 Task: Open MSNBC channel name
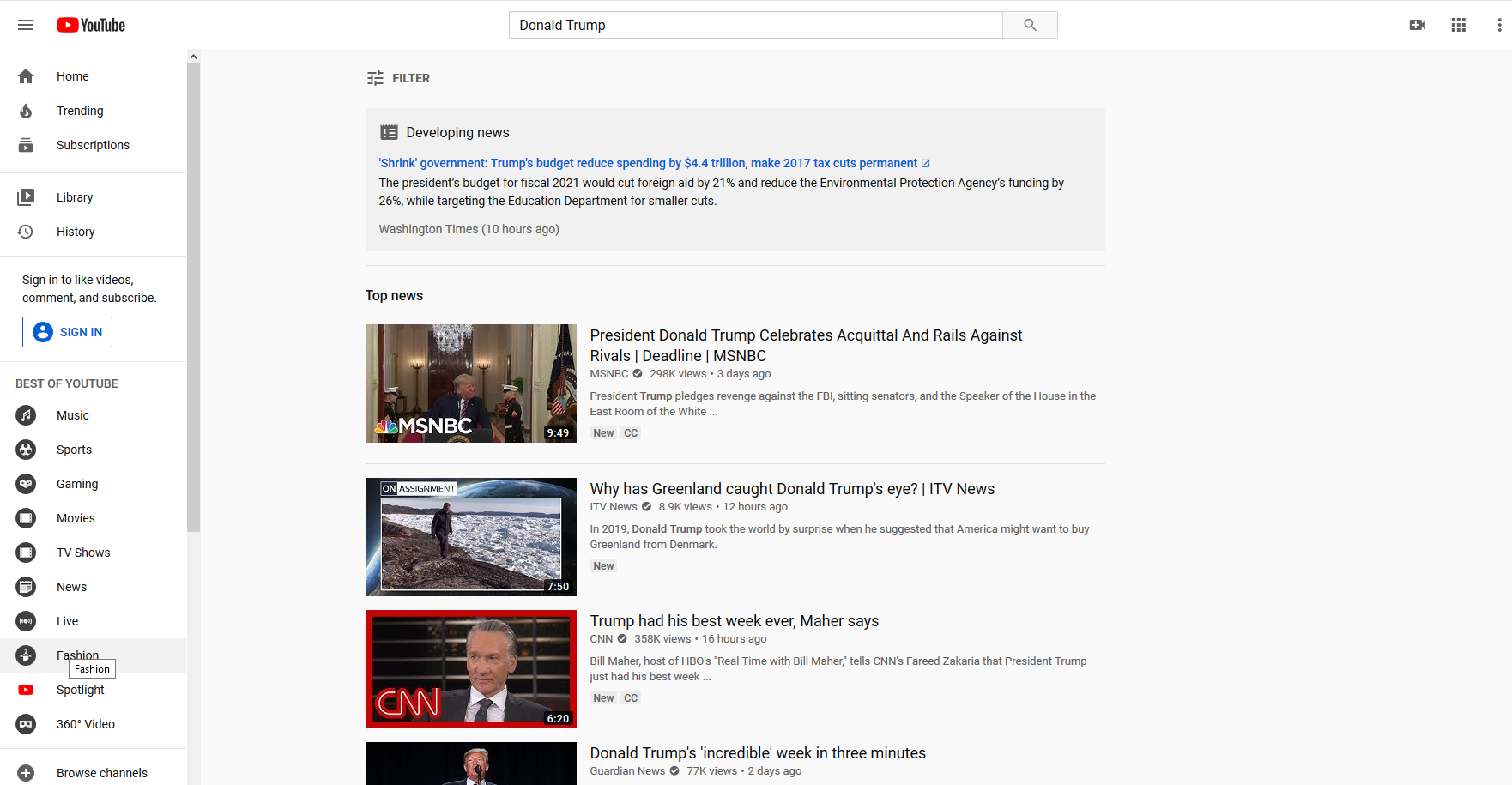tap(609, 373)
